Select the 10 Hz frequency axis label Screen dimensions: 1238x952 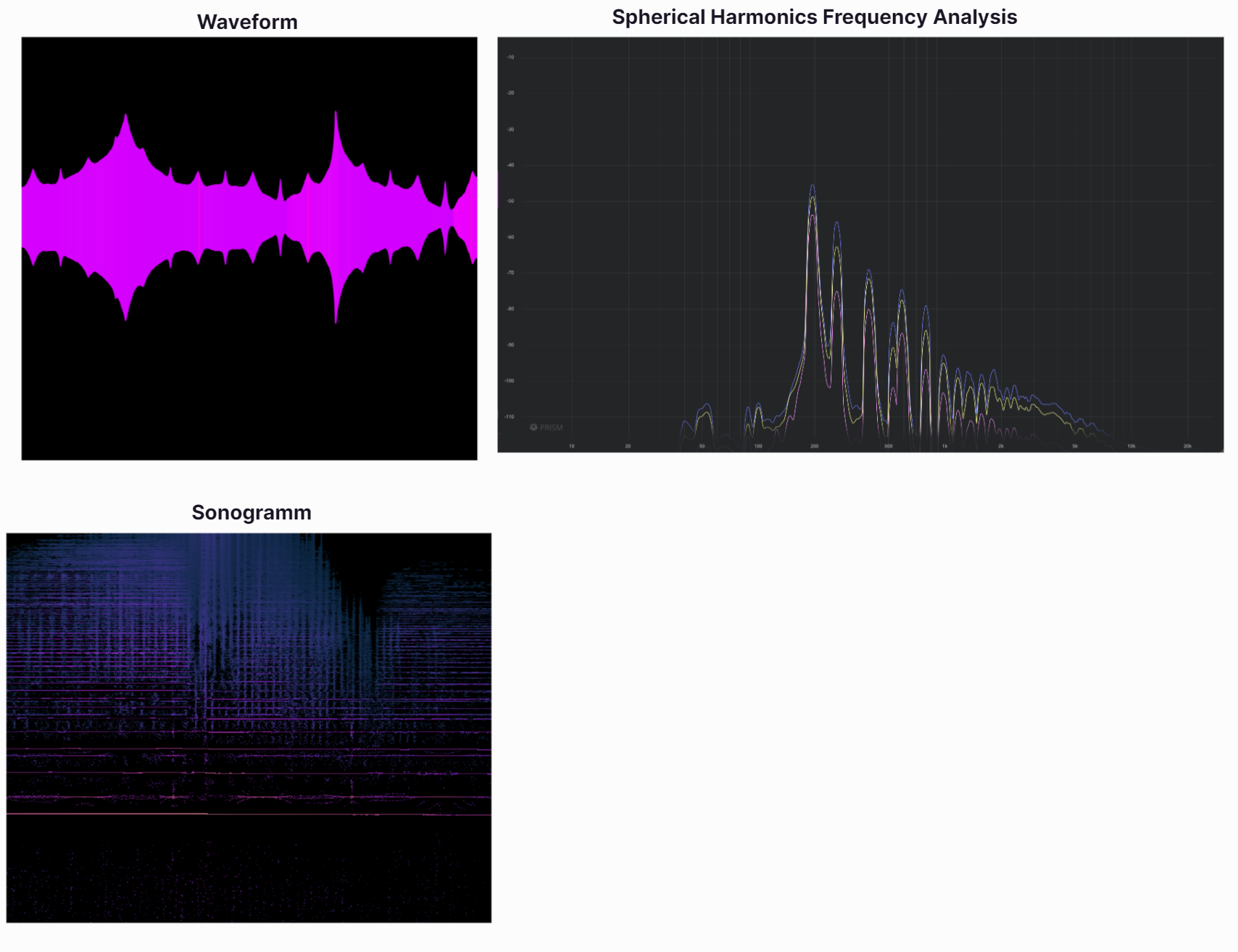(571, 446)
